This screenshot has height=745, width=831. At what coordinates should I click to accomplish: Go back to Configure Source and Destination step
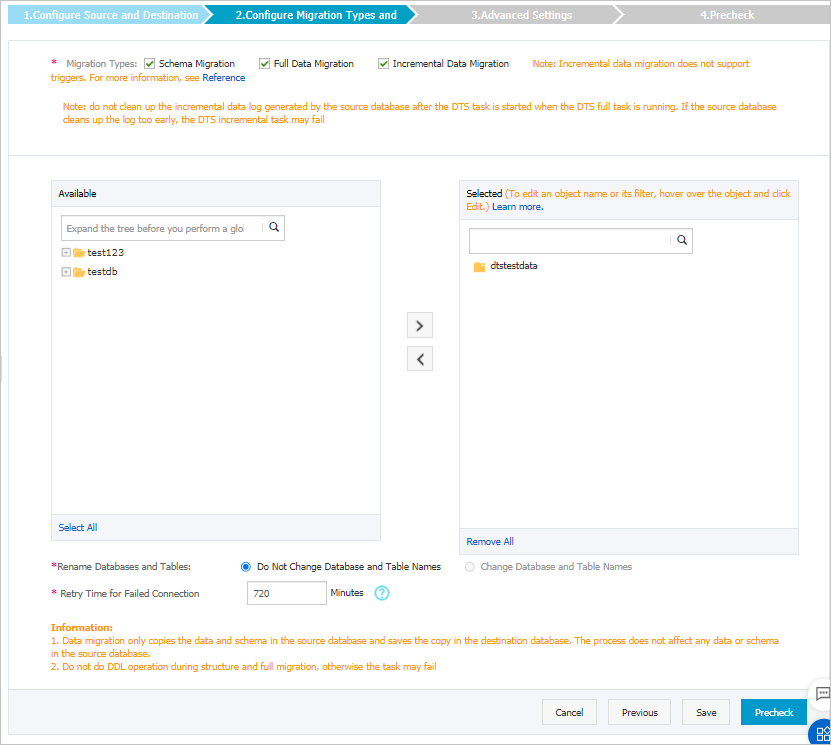pyautogui.click(x=110, y=14)
